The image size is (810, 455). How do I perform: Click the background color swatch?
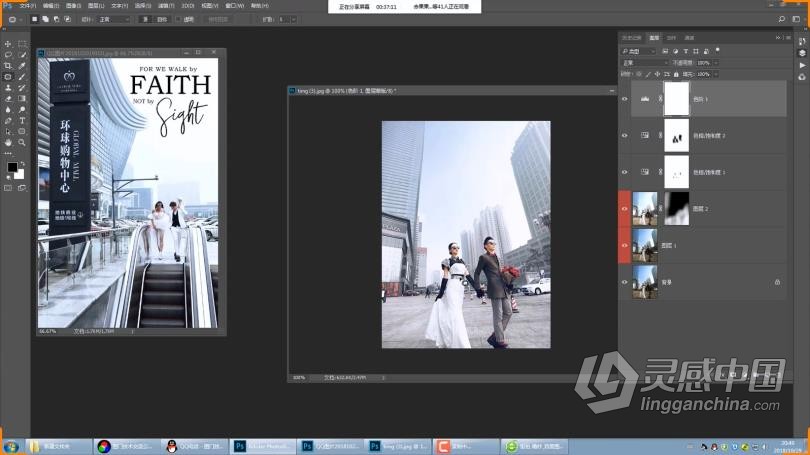(20, 176)
